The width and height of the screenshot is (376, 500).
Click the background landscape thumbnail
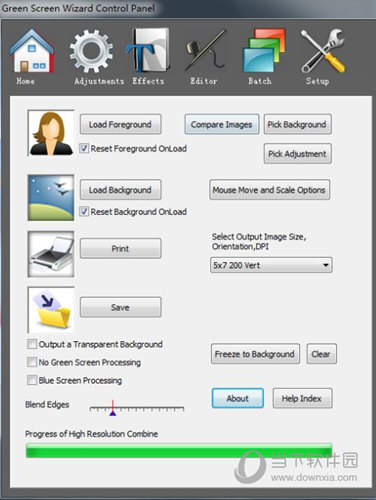pos(51,198)
